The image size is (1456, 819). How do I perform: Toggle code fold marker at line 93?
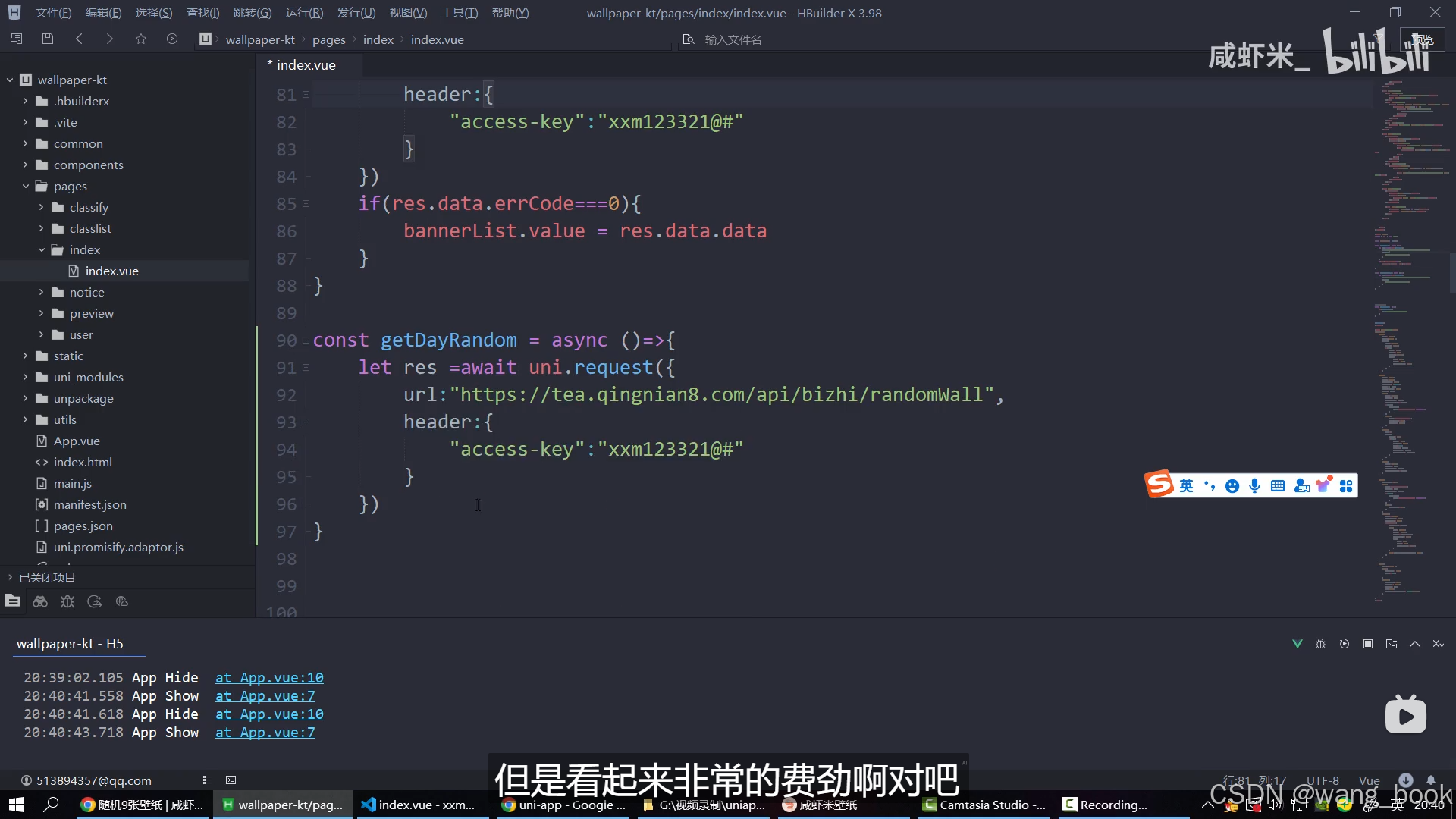(306, 422)
